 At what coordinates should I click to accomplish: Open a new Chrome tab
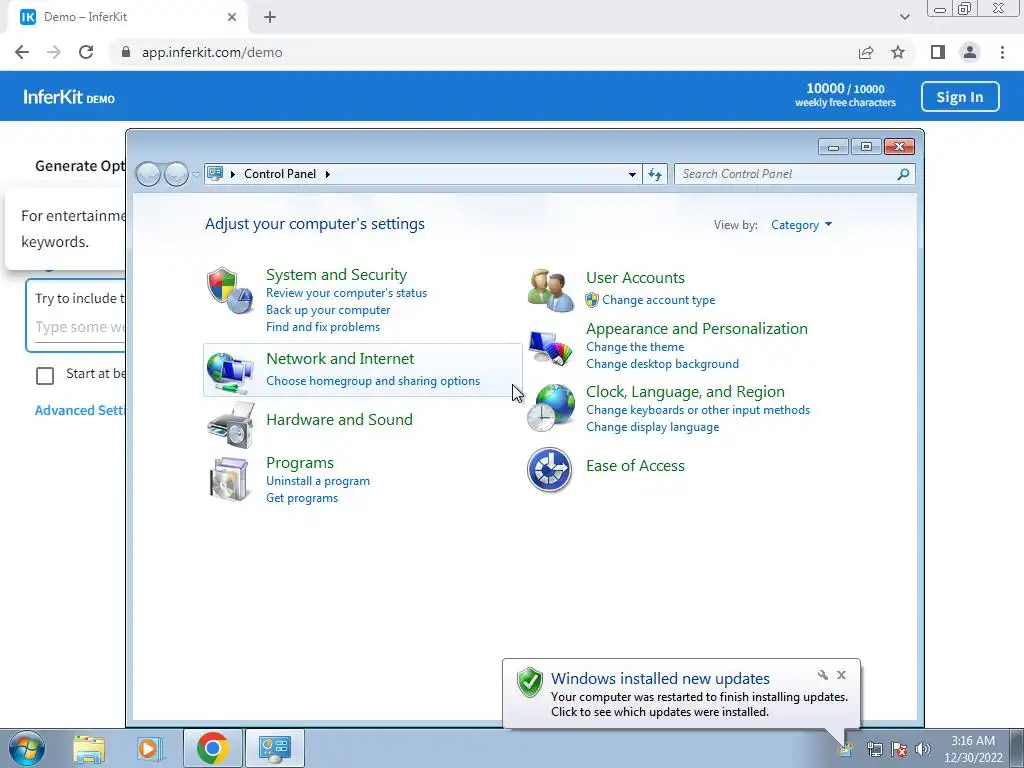[270, 17]
